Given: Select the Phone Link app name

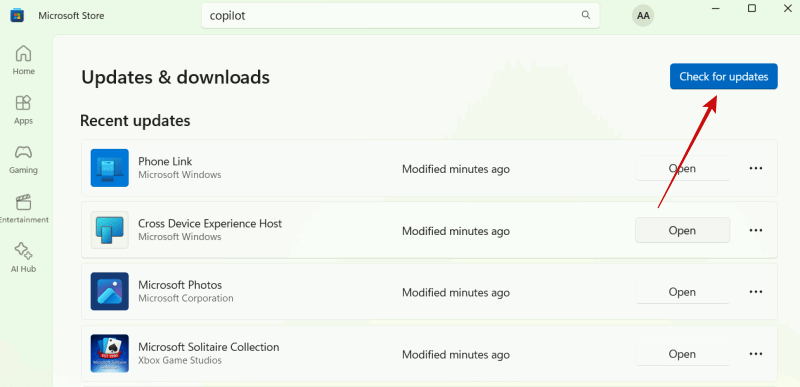Looking at the screenshot, I should [x=165, y=162].
